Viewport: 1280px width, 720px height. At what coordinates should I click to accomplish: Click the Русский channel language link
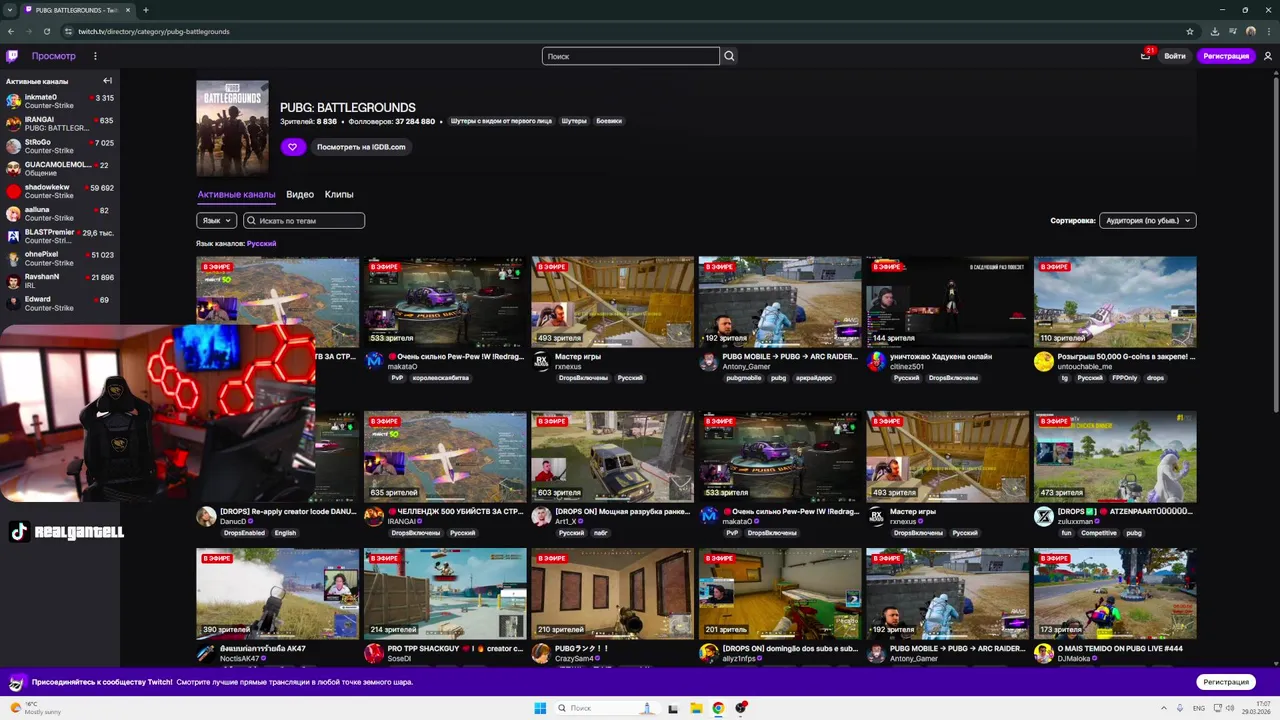(262, 243)
